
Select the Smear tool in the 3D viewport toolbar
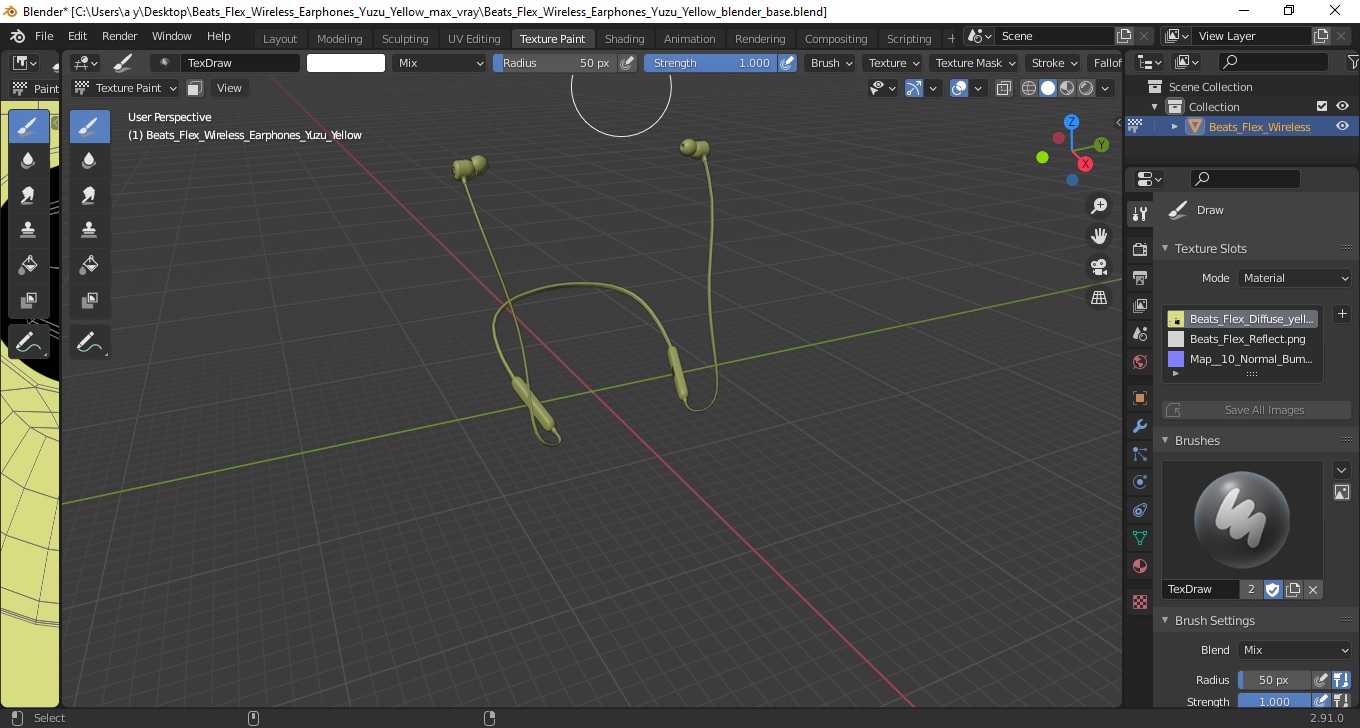point(90,195)
